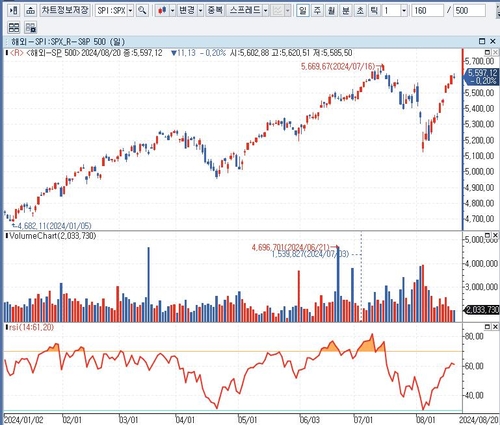Screen dimensions: 500x425
Task: Click the volume peak label 4,696,701(2024/06/21)
Action: [290, 247]
